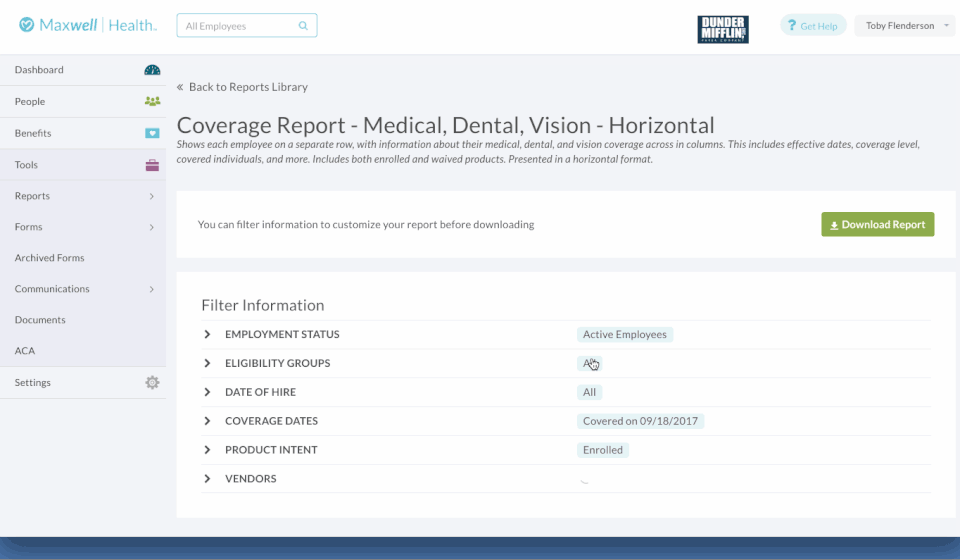This screenshot has height=560, width=960.
Task: Expand the Eligibility Groups filter
Action: pyautogui.click(x=208, y=363)
